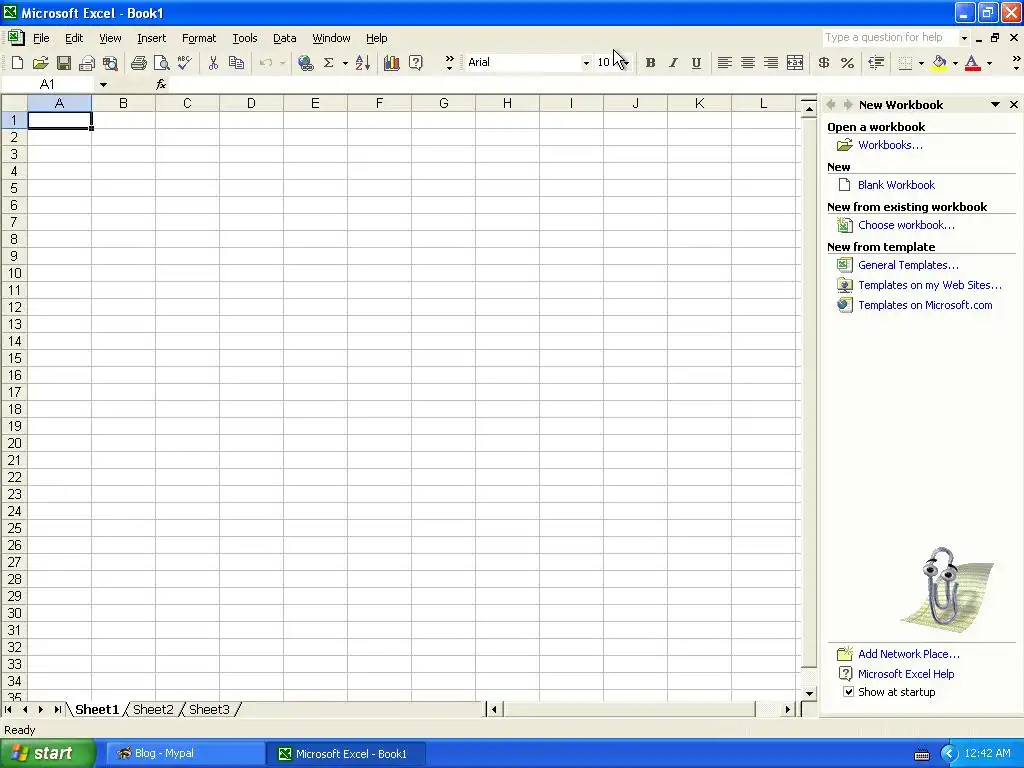Open the AutoSum functions dropdown arrow
1024x768 pixels.
pyautogui.click(x=345, y=63)
